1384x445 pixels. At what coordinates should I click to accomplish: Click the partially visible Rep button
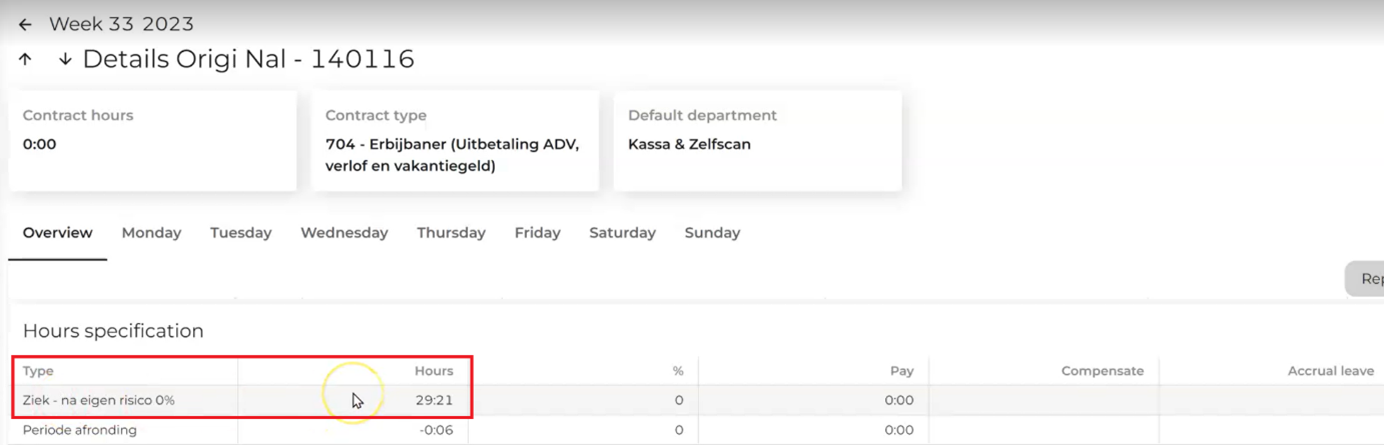(x=1368, y=279)
